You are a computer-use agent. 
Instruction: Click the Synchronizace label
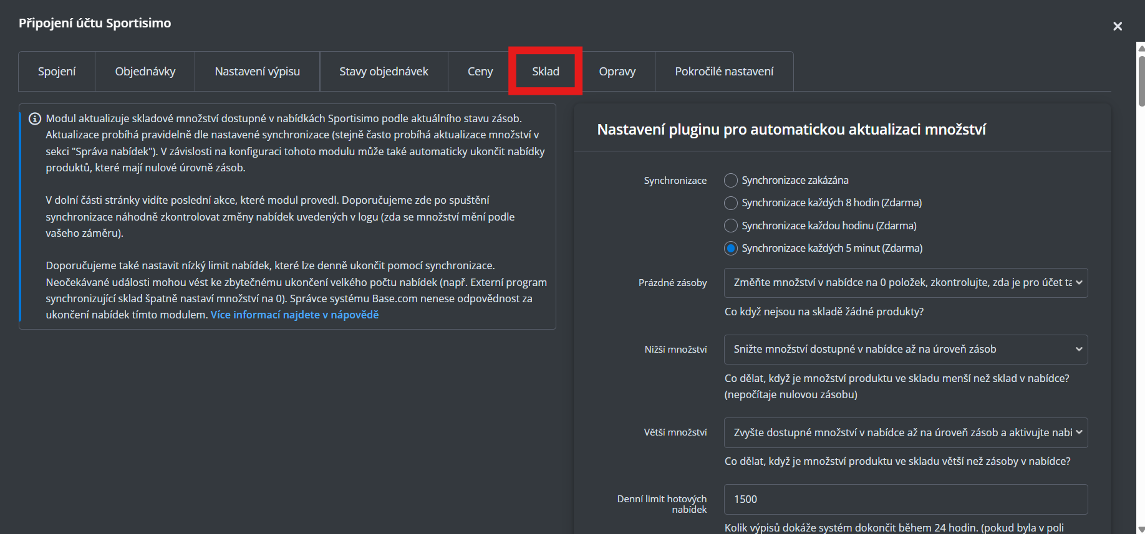[675, 180]
